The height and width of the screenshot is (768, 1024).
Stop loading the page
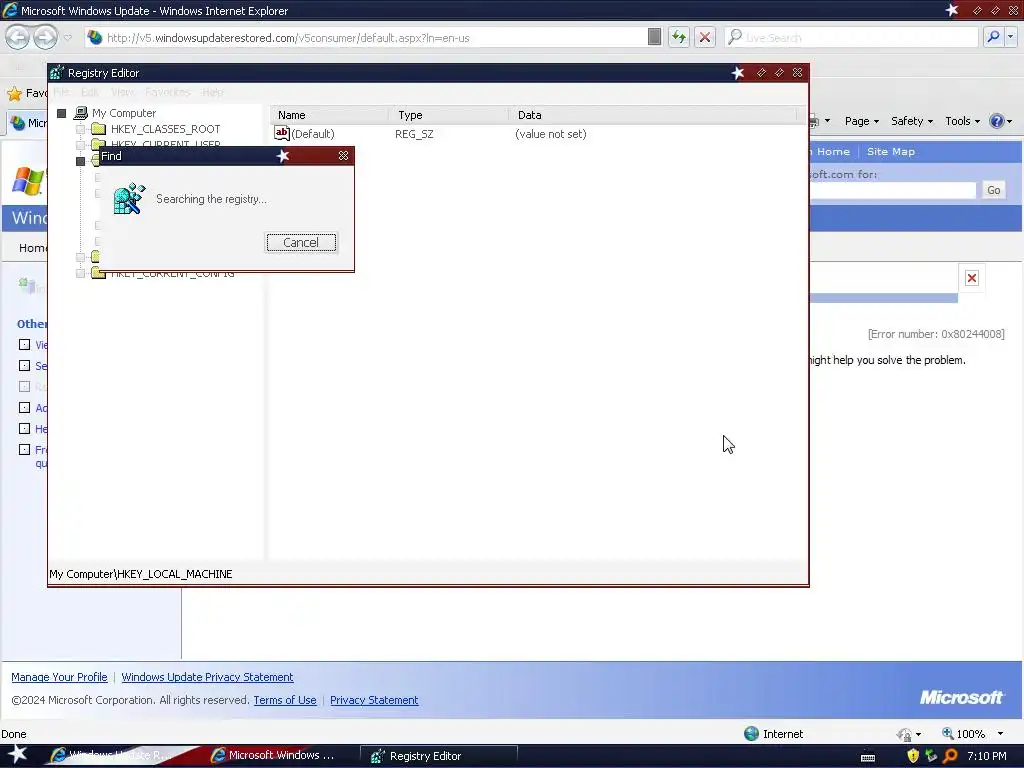pyautogui.click(x=705, y=37)
